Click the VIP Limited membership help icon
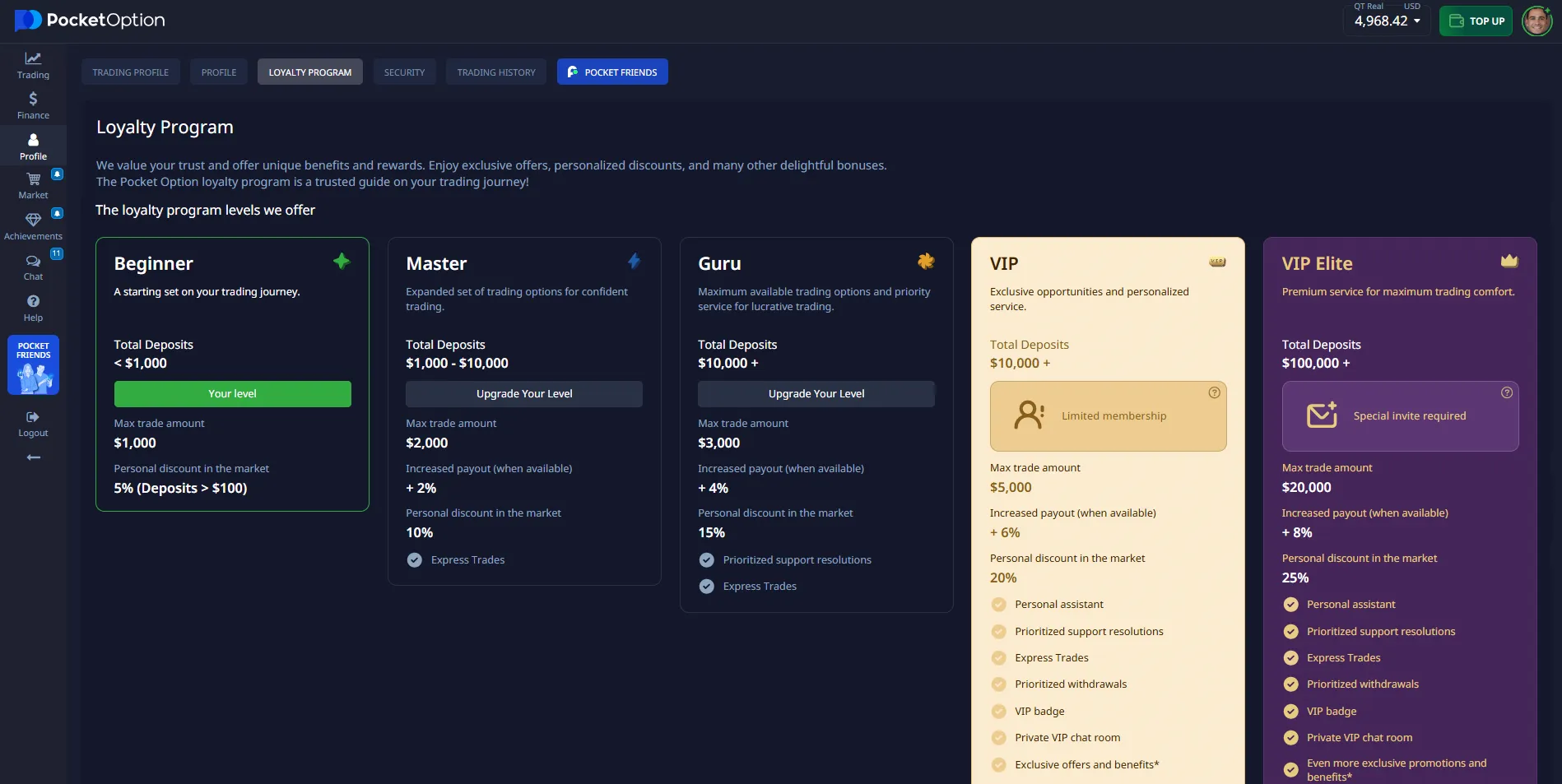The image size is (1562, 784). (1214, 393)
